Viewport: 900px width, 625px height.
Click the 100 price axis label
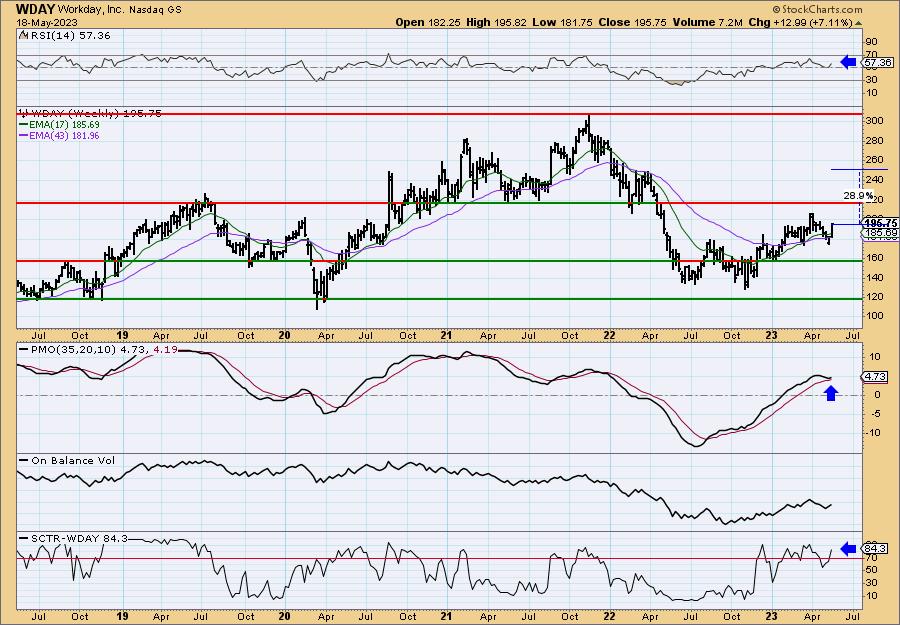pos(876,316)
